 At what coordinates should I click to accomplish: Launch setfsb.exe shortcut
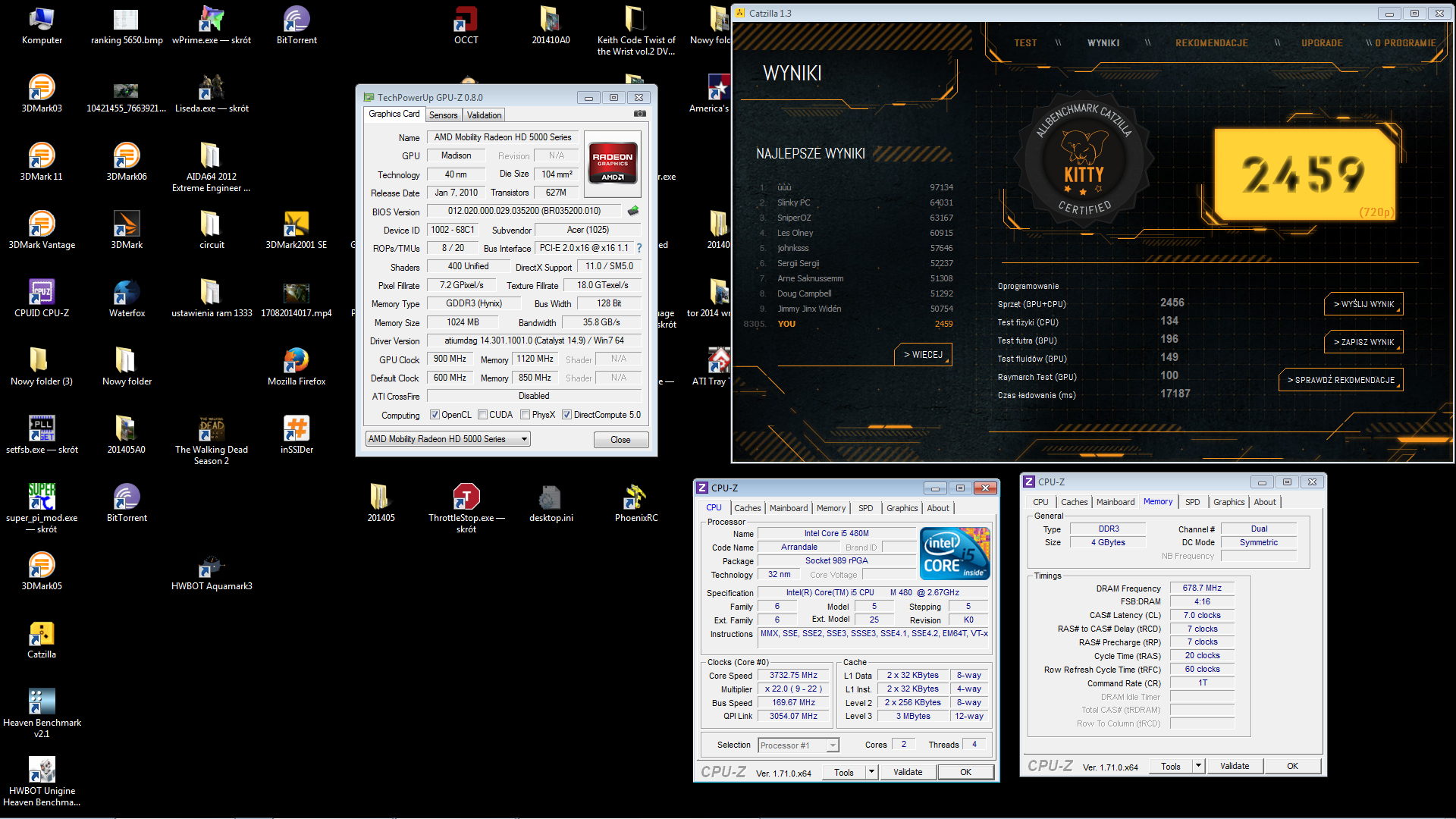click(42, 435)
